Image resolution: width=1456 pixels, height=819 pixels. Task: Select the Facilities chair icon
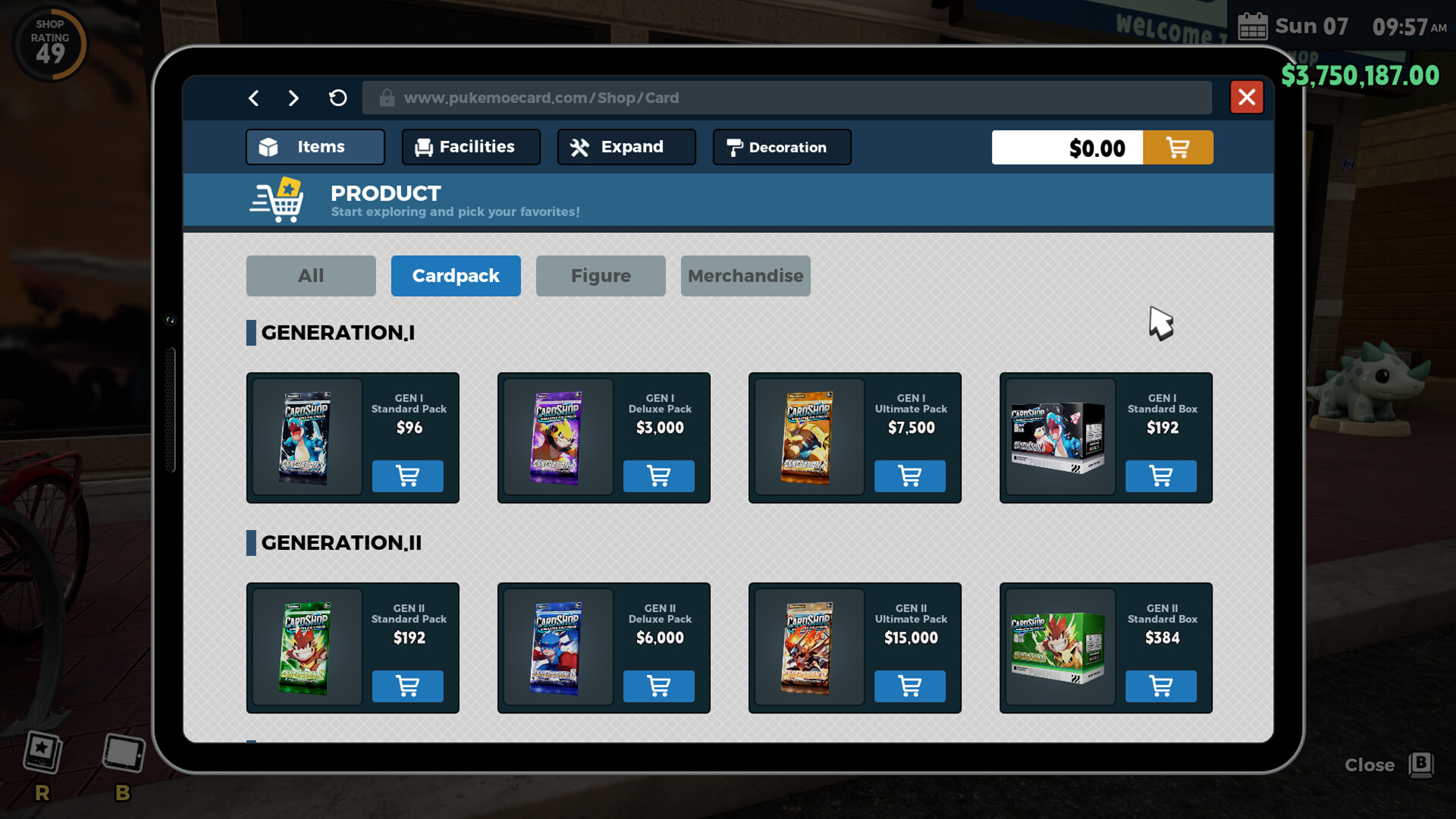(x=422, y=146)
